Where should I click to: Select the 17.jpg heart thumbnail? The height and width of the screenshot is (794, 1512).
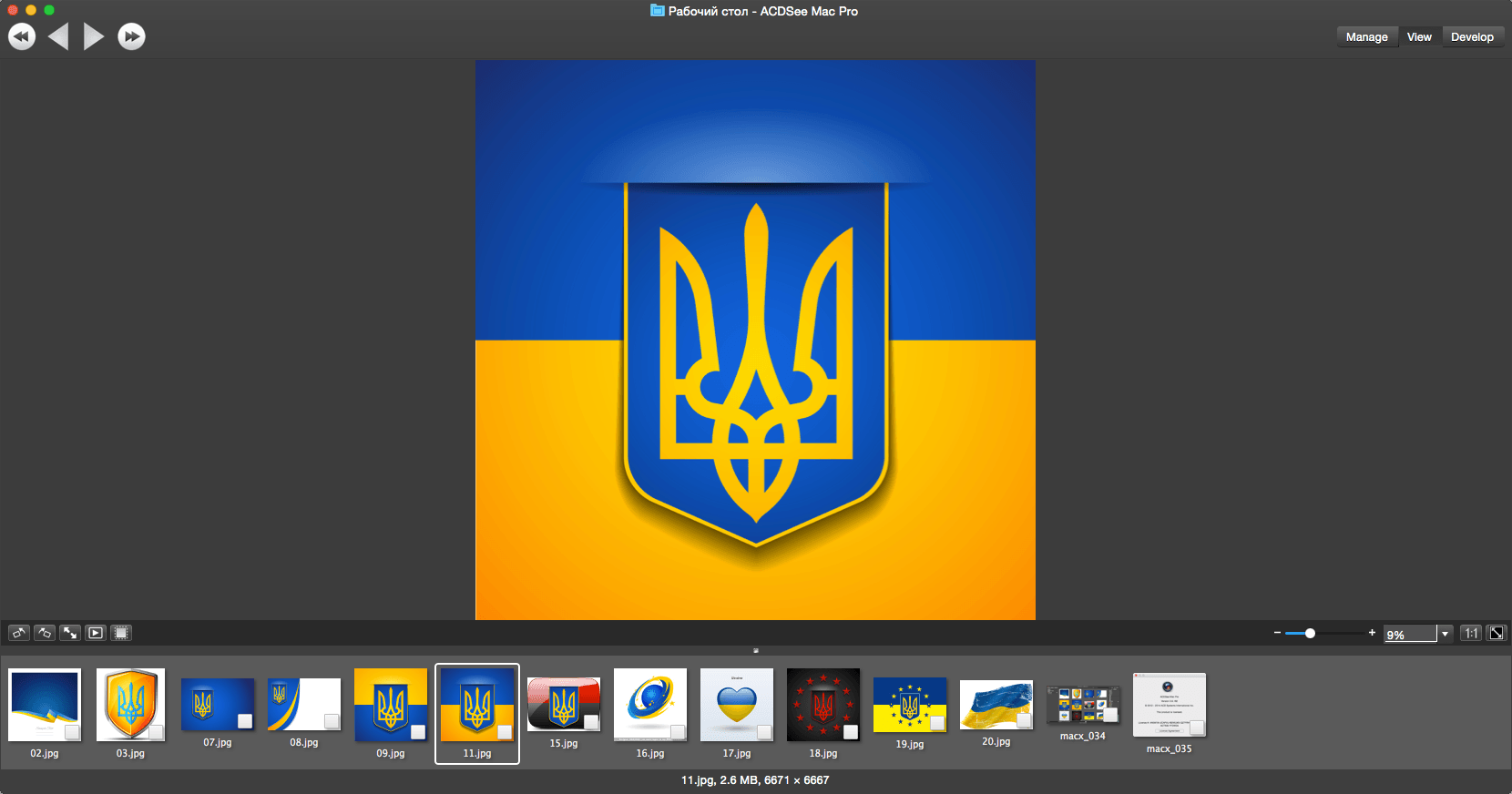pyautogui.click(x=737, y=705)
